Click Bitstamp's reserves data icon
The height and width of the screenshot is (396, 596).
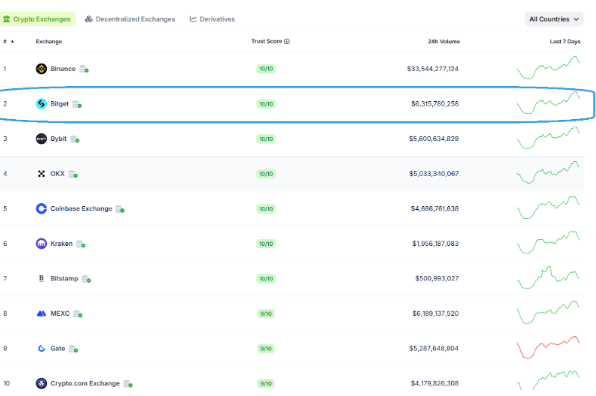click(x=86, y=279)
